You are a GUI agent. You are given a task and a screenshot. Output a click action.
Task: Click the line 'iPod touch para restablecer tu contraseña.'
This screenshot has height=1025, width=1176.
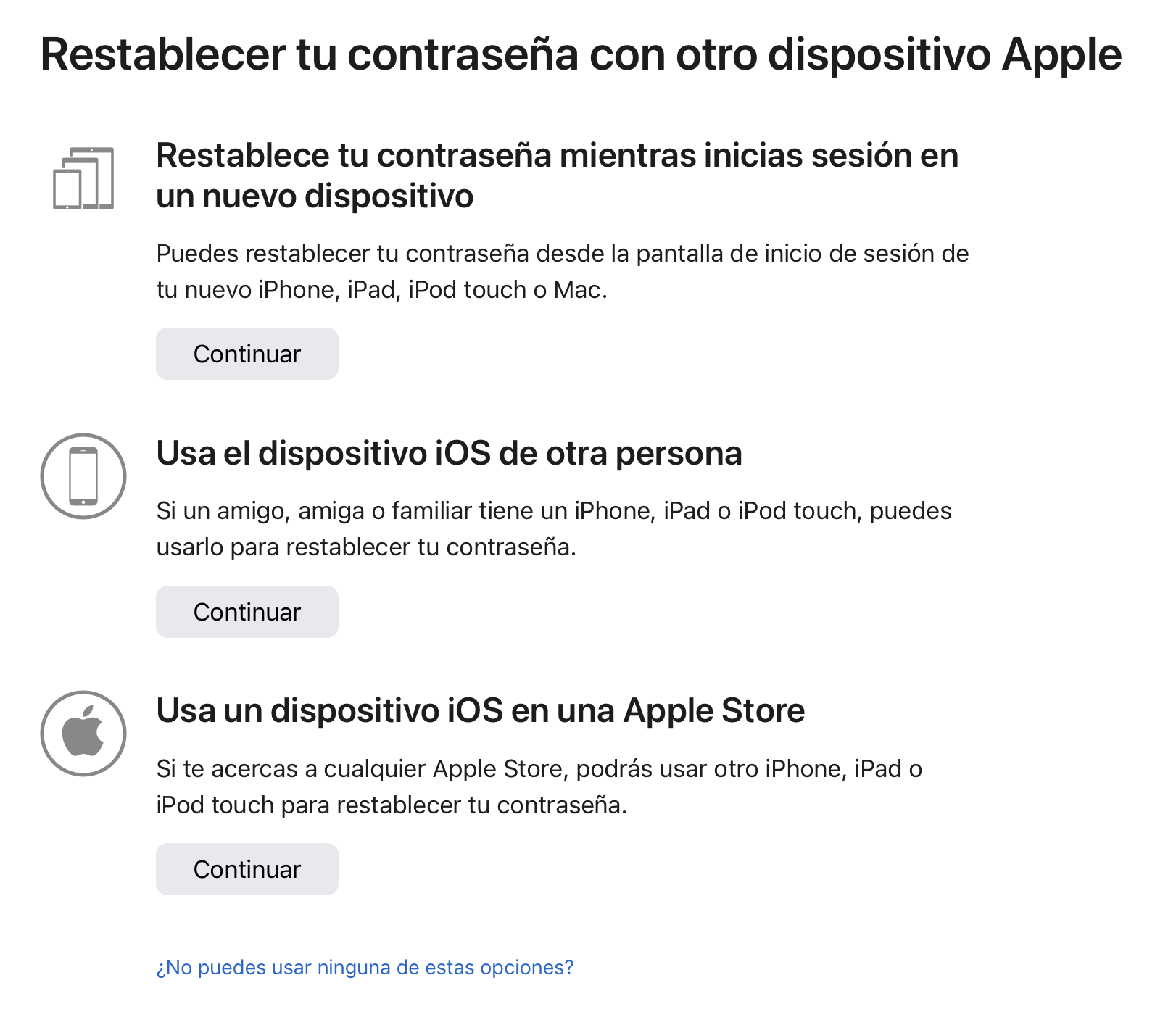(x=392, y=805)
